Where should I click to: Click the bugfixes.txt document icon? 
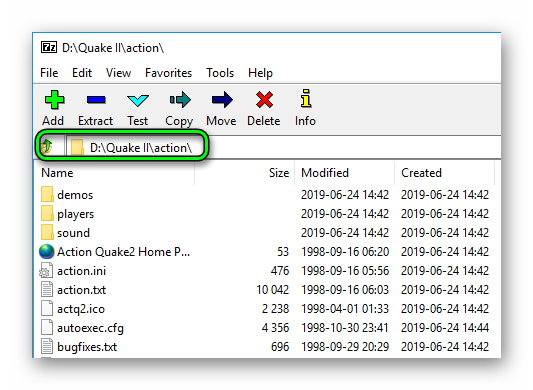click(x=47, y=347)
